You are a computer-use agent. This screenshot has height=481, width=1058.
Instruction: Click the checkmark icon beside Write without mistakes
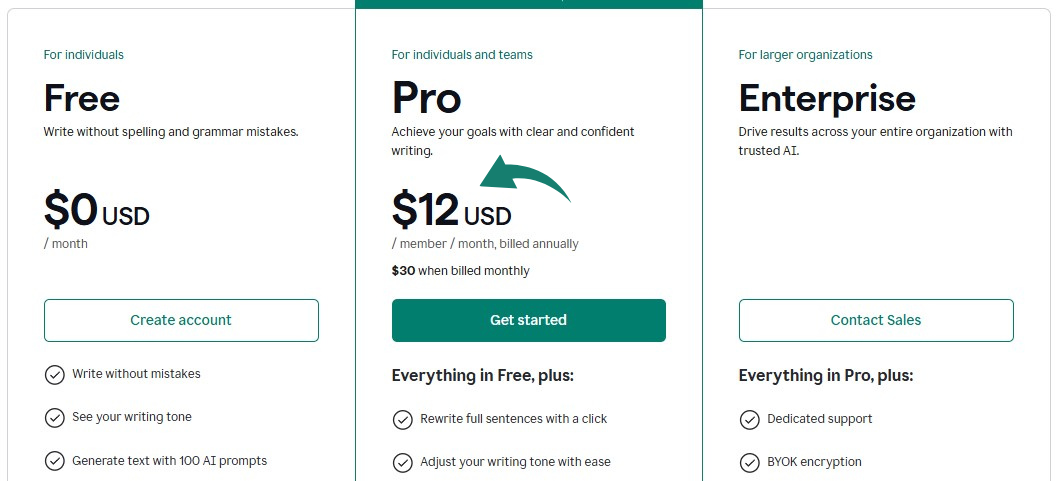pyautogui.click(x=55, y=375)
